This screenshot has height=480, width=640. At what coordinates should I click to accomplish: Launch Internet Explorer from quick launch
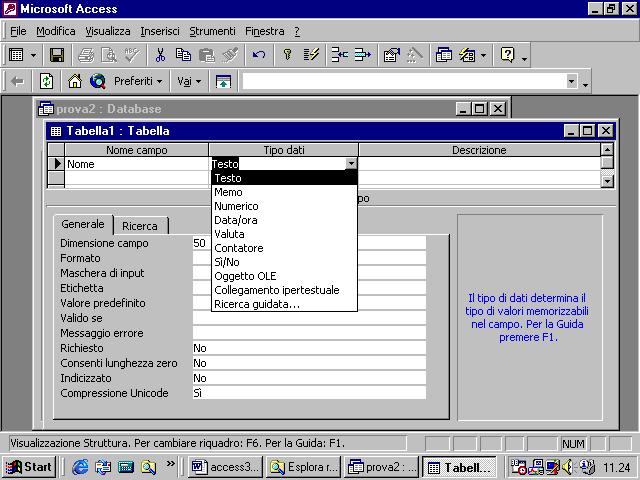80,467
